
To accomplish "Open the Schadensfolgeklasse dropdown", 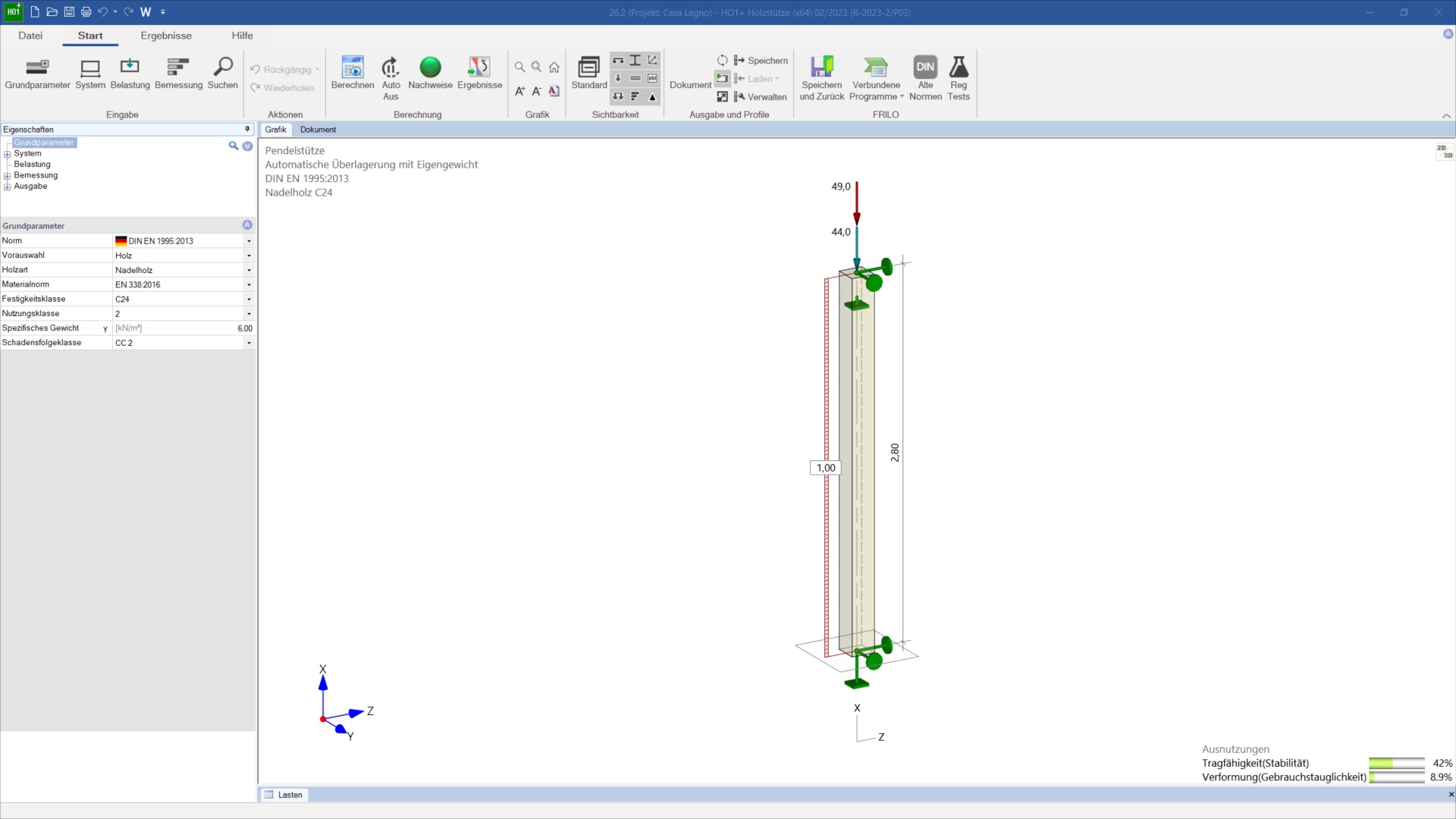I will tap(249, 343).
